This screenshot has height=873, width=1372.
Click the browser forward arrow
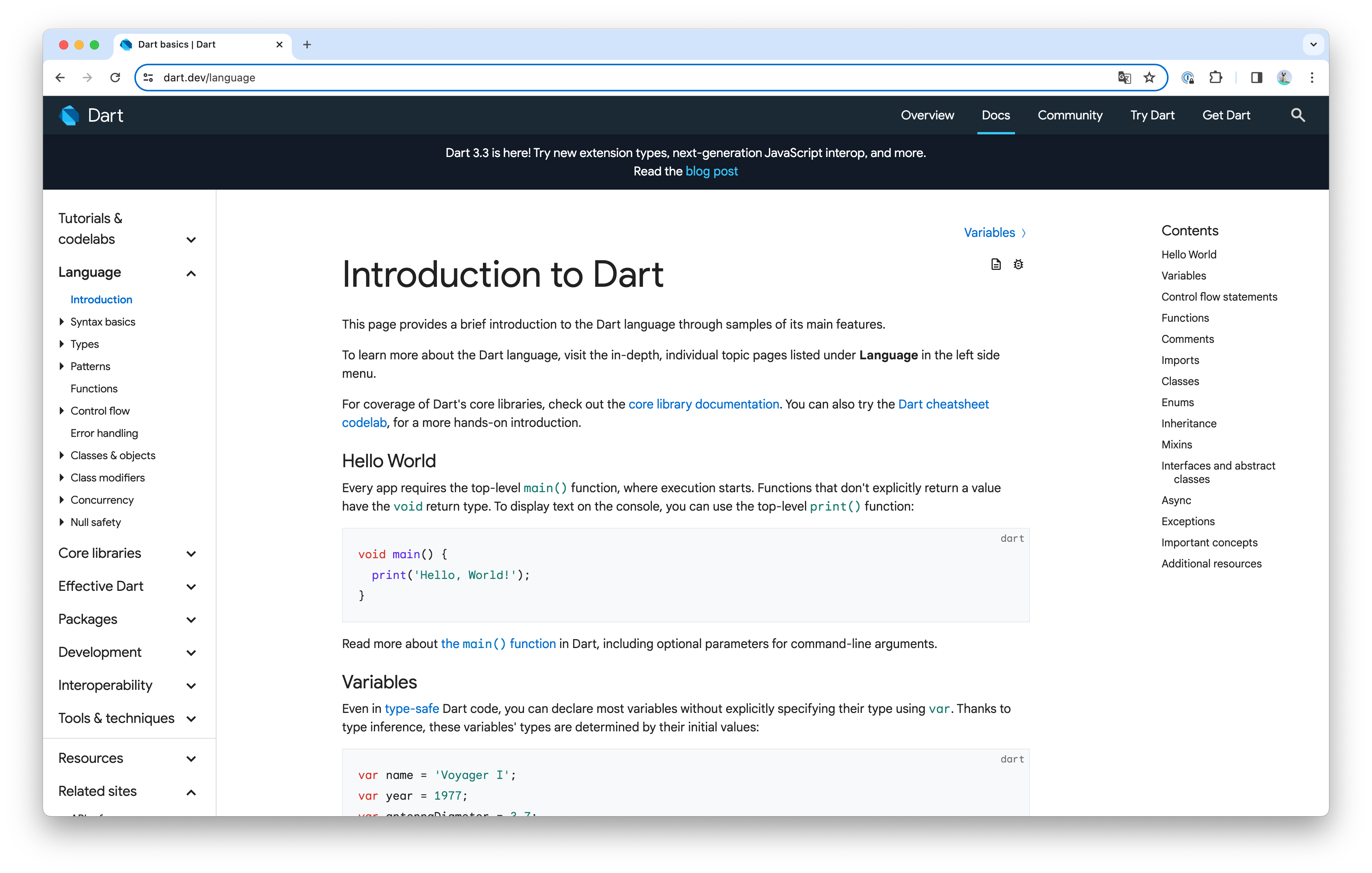[87, 78]
